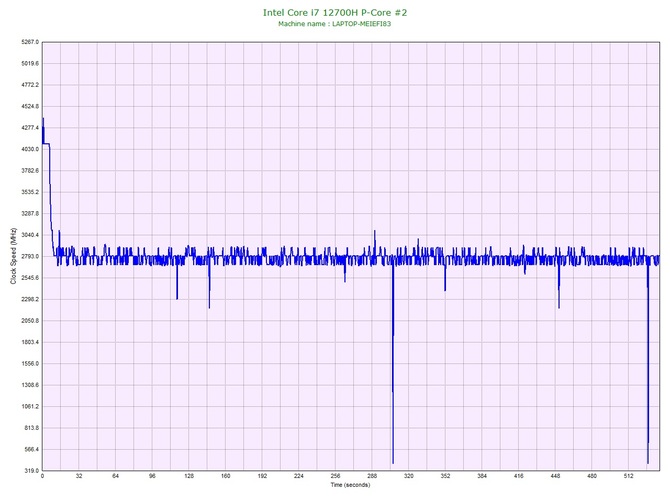Select the Y-axis value 1308.6
Screen dimensions: 670x502
pyautogui.click(x=30, y=385)
